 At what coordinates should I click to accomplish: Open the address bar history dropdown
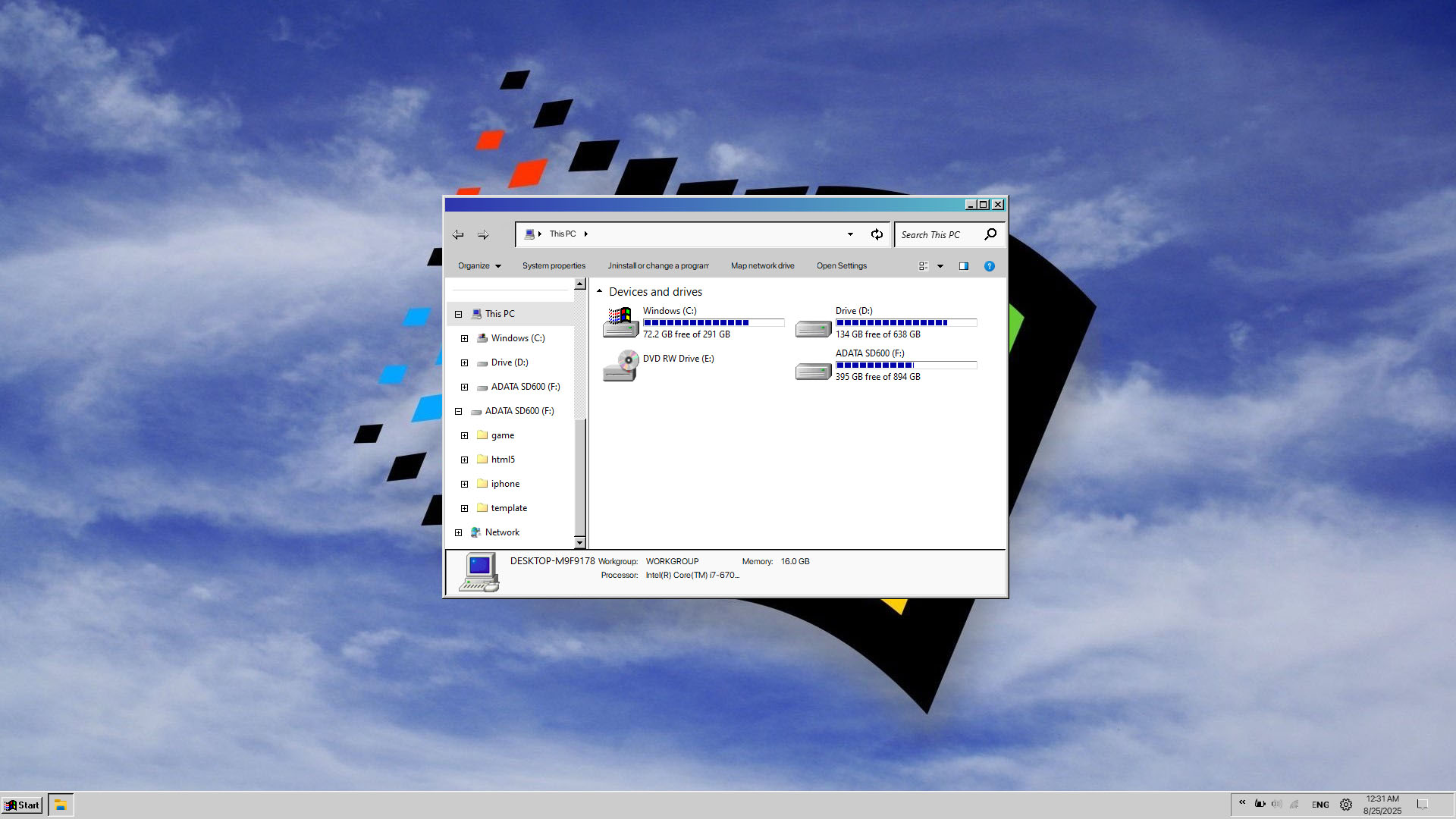coord(850,234)
